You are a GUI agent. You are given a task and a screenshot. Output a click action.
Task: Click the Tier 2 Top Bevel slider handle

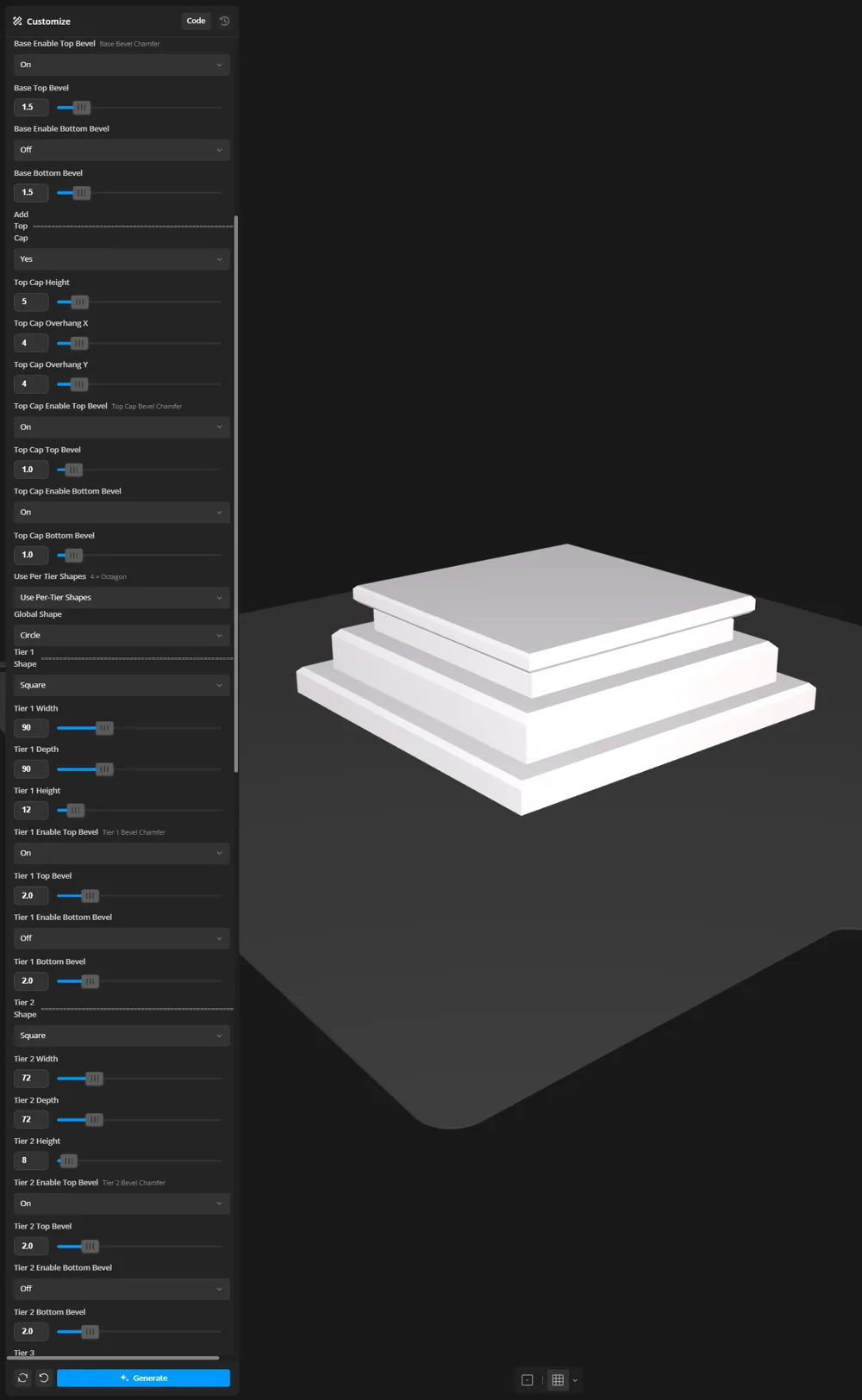coord(90,1247)
